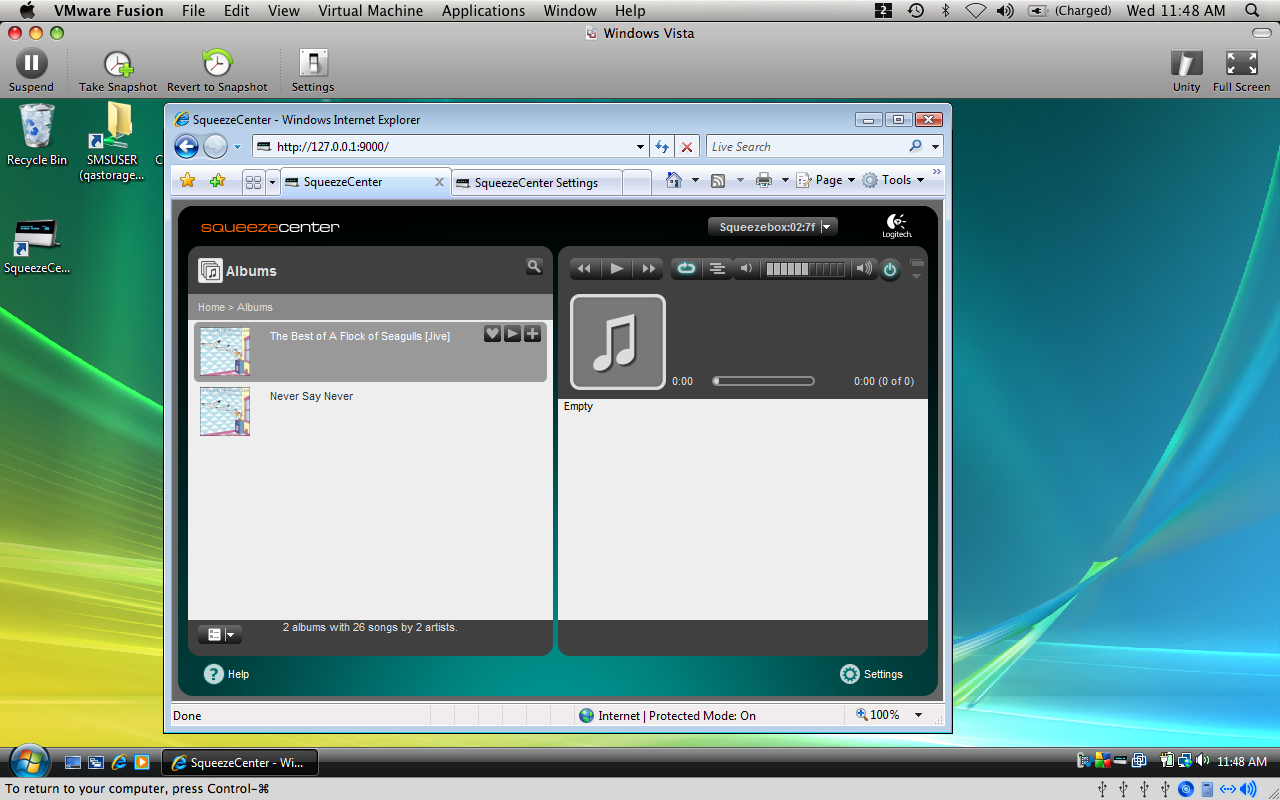Toggle shuffle mode in player controls

(x=716, y=268)
